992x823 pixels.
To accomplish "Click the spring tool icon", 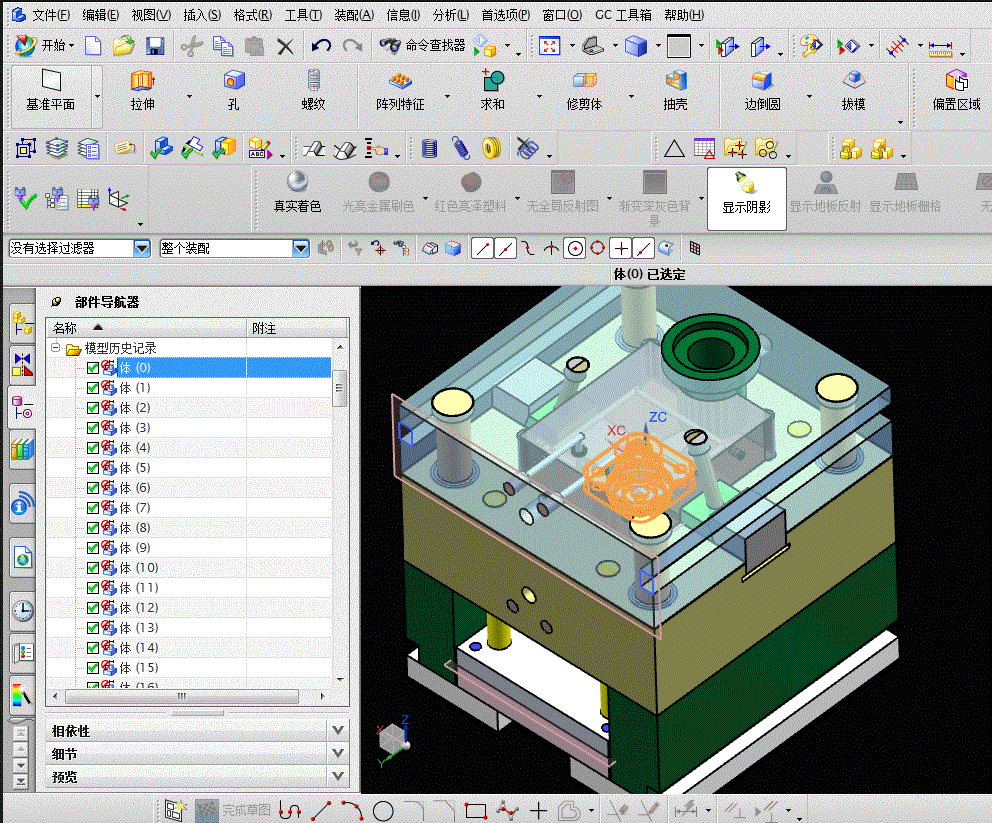I will 461,149.
